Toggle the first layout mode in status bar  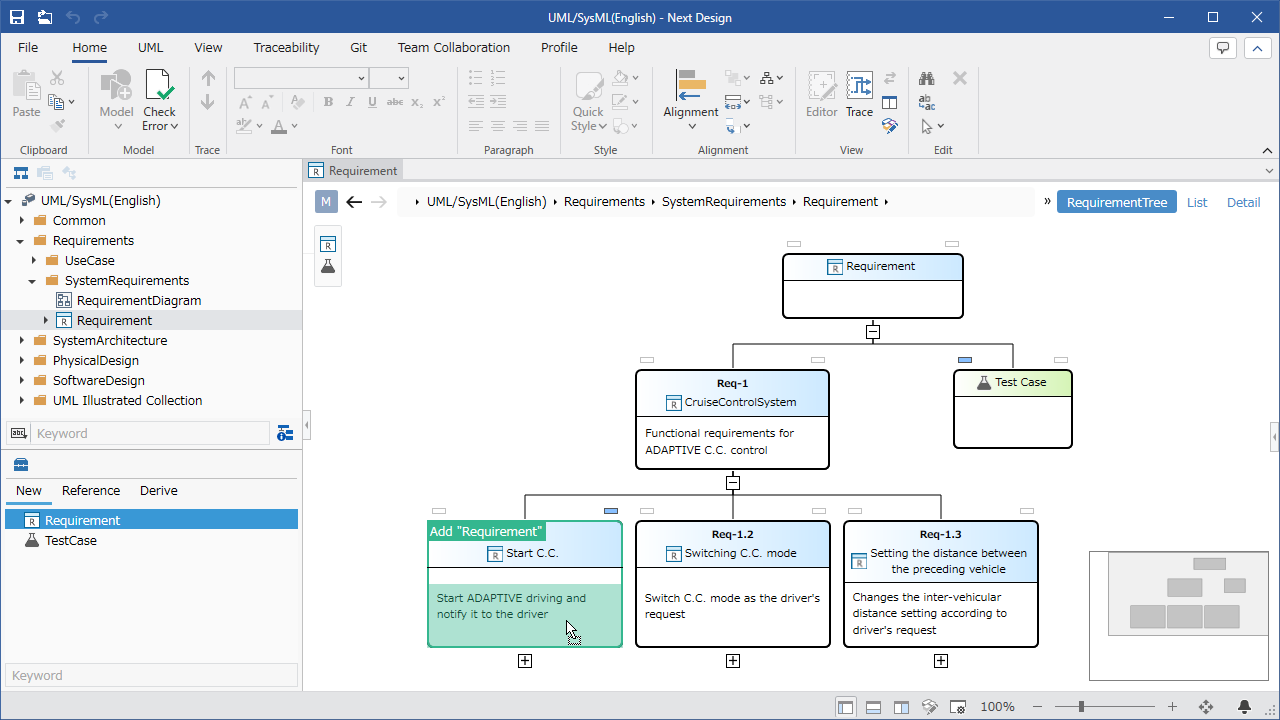(846, 707)
